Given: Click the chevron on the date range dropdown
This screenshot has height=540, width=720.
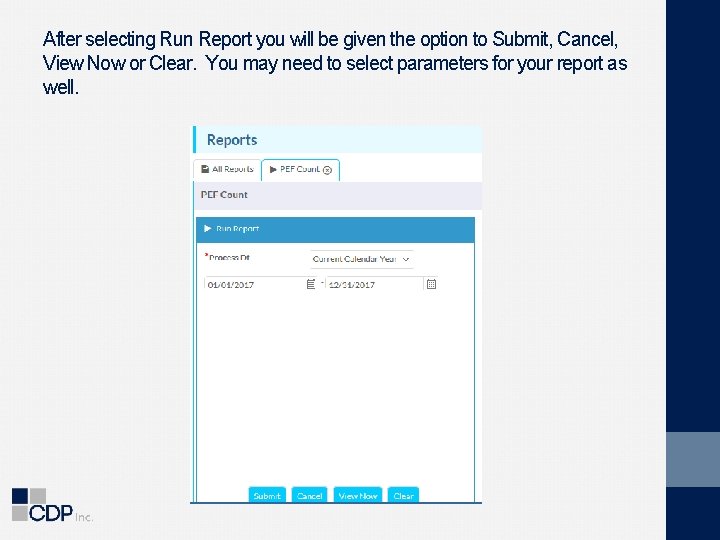Looking at the screenshot, I should tap(406, 259).
